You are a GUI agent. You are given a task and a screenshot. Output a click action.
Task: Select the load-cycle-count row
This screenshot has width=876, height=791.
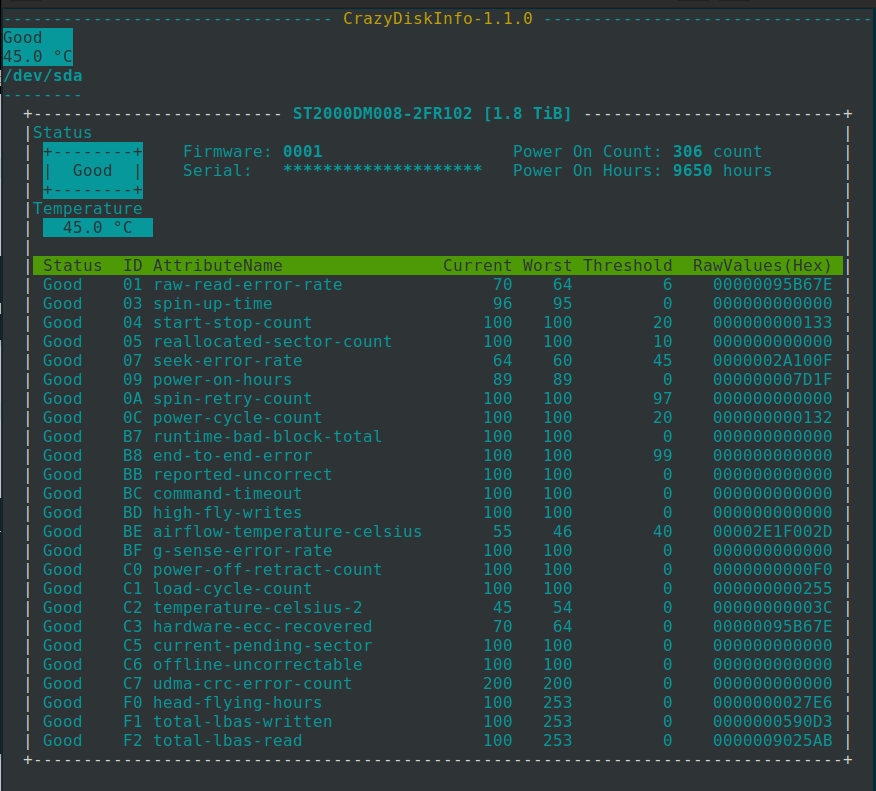437,588
